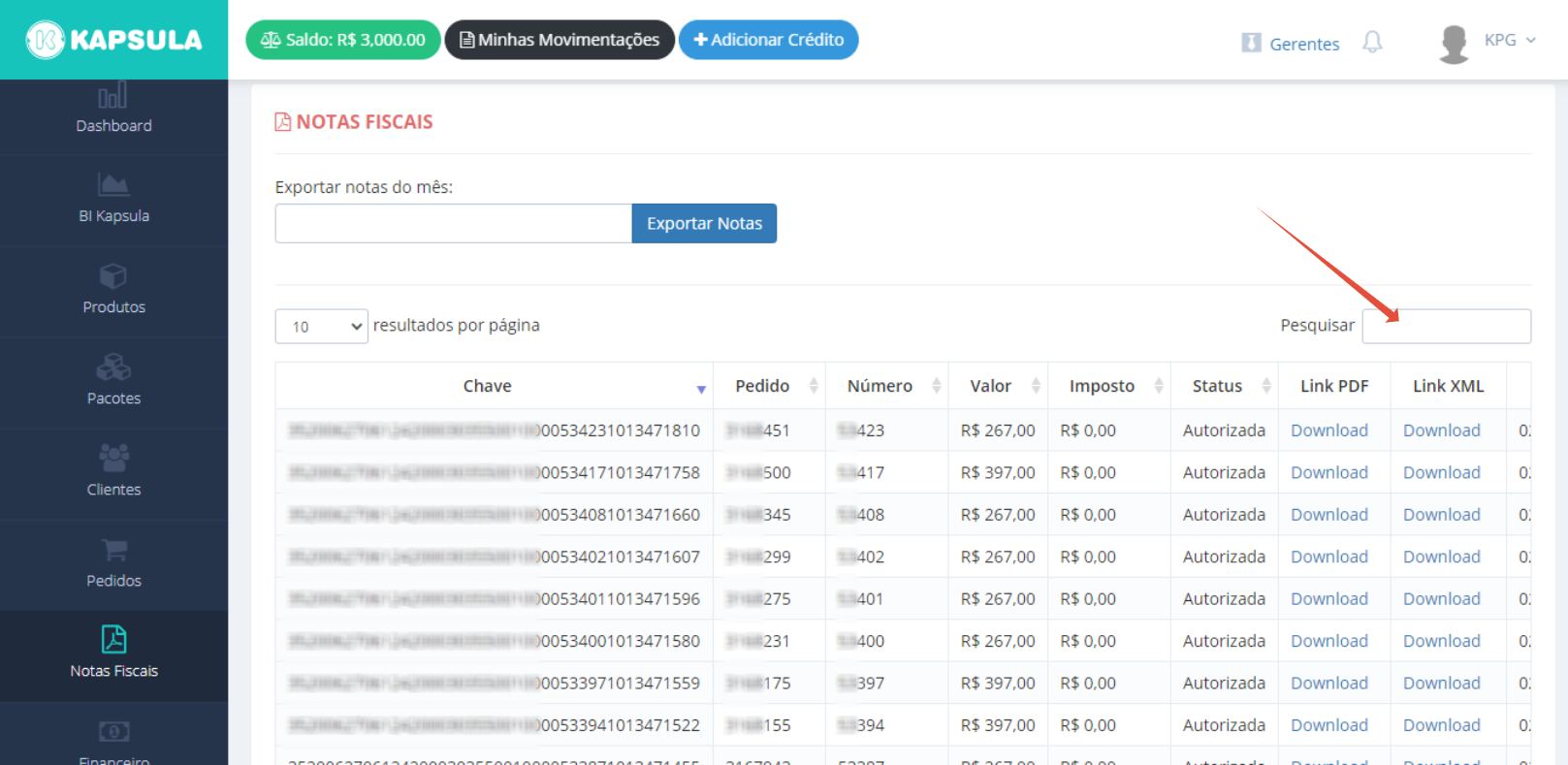Download XML for note 401
The width and height of the screenshot is (1568, 765).
click(x=1442, y=599)
